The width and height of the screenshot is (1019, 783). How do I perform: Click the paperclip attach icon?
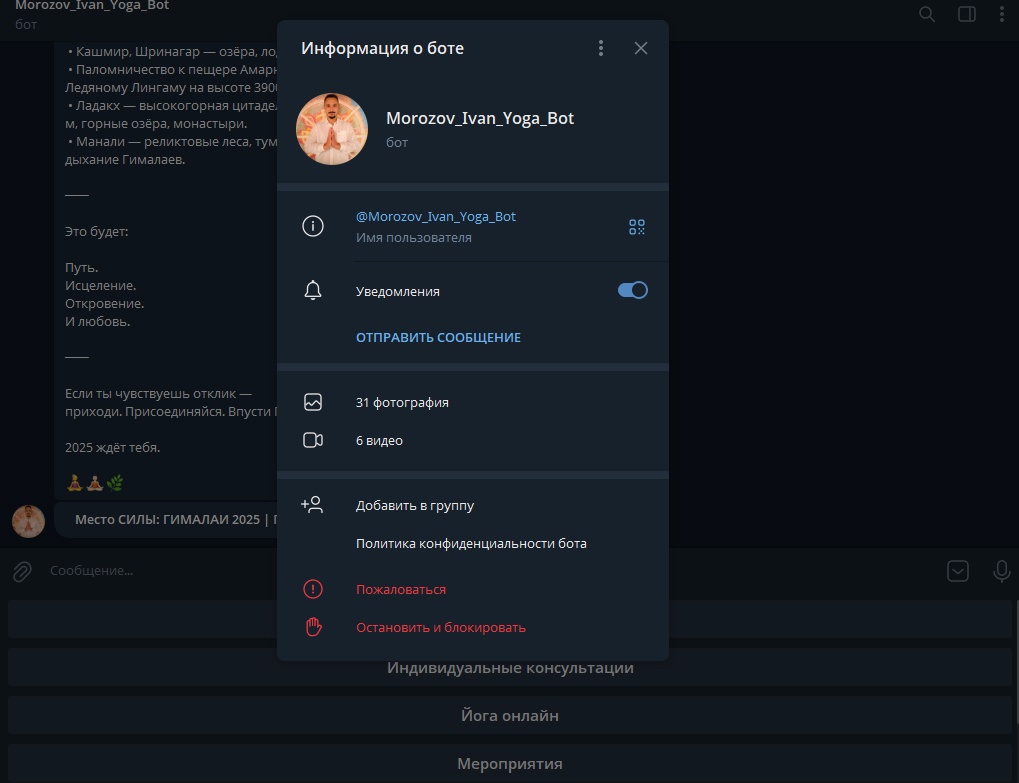(22, 571)
